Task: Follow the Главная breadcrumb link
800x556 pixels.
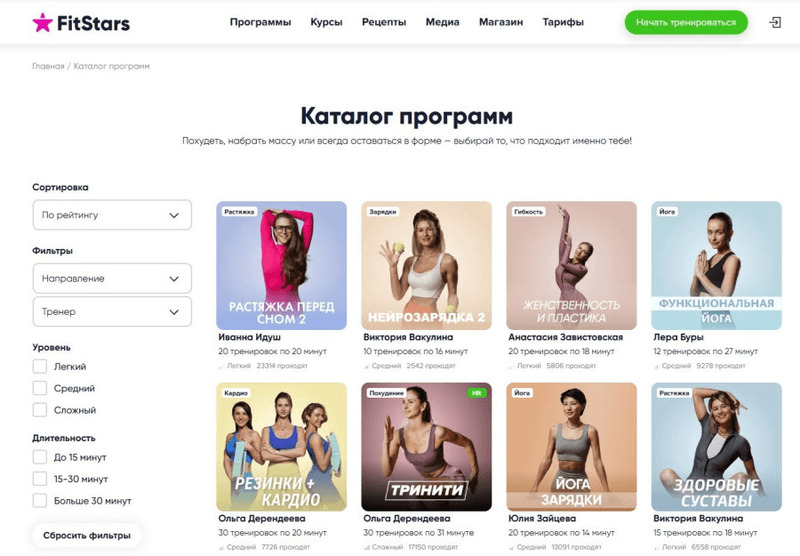Action: [48, 66]
